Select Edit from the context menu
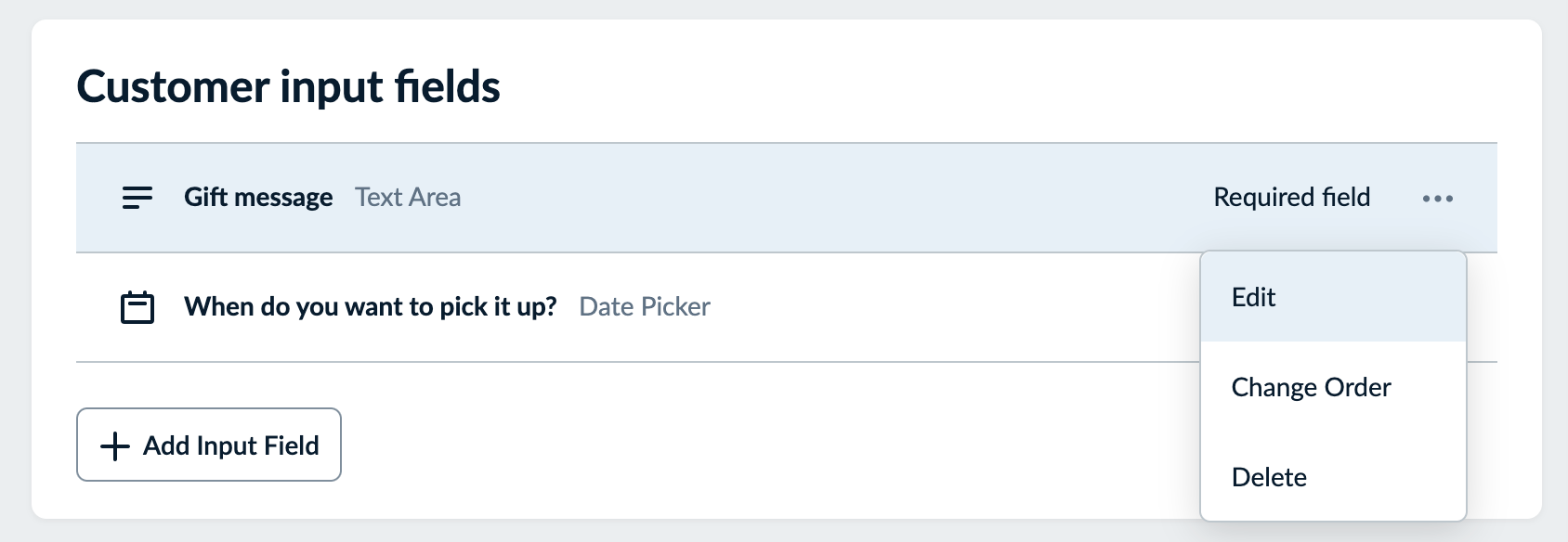1568x542 pixels. click(1254, 296)
